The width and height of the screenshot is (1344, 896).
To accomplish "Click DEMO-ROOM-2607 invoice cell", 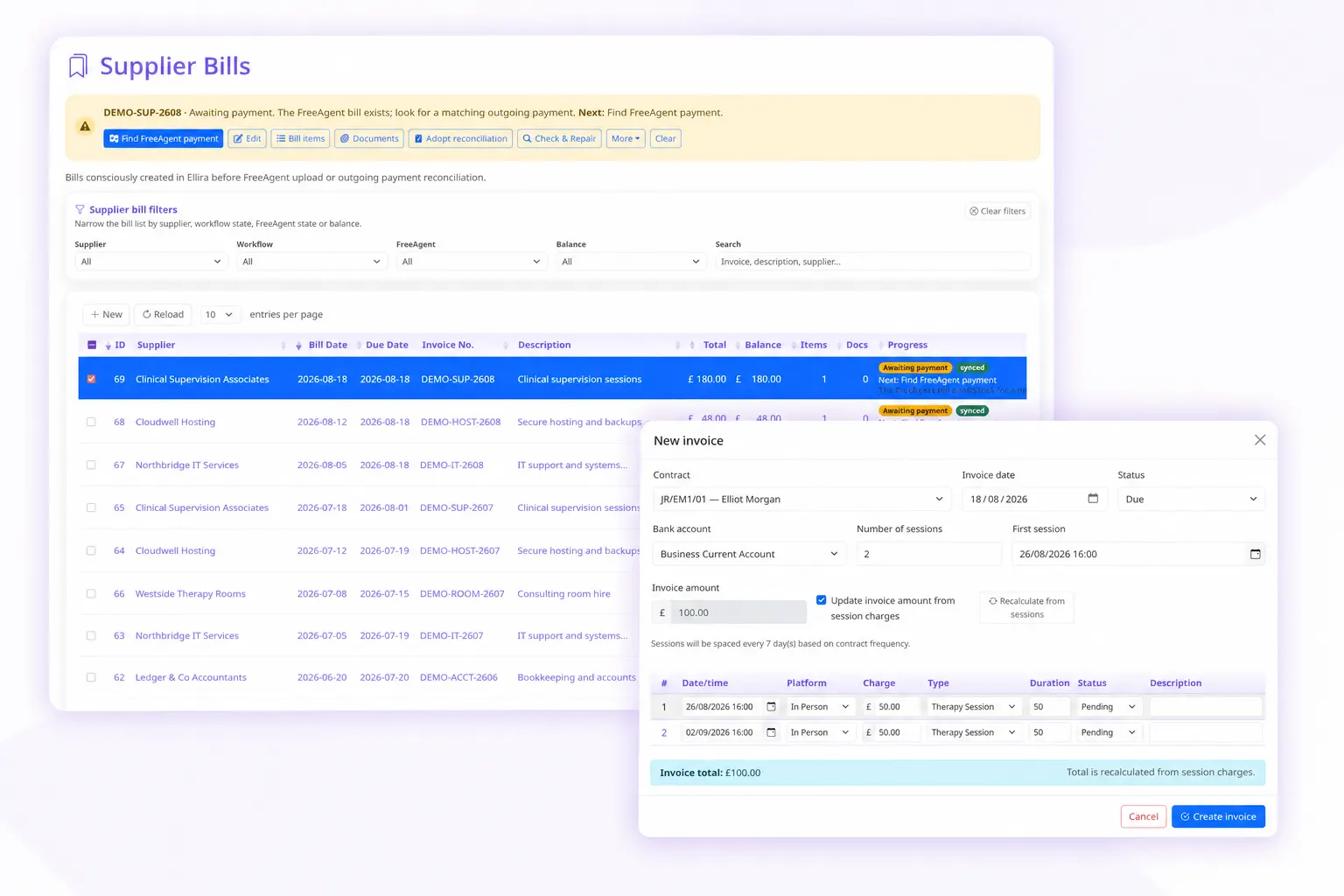I will coord(462,593).
